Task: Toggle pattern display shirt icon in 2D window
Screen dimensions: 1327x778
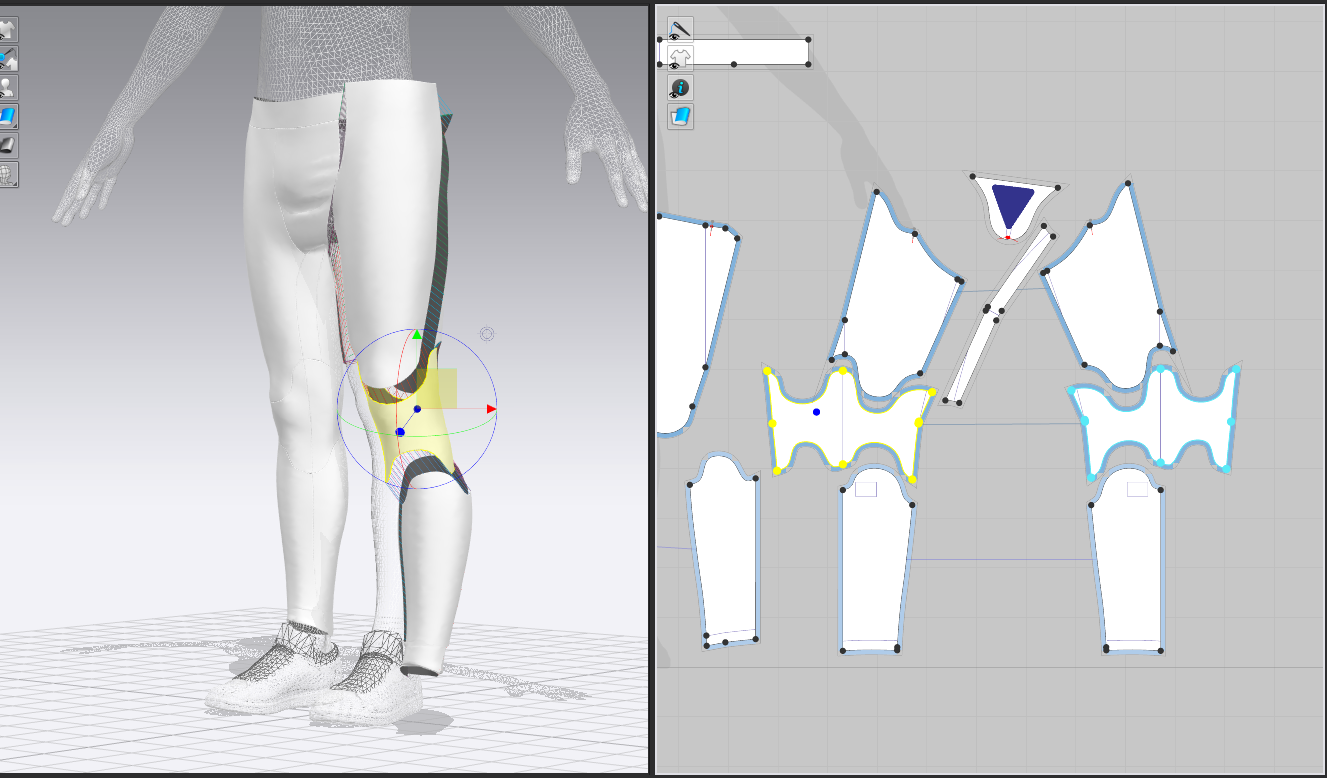Action: pyautogui.click(x=680, y=59)
